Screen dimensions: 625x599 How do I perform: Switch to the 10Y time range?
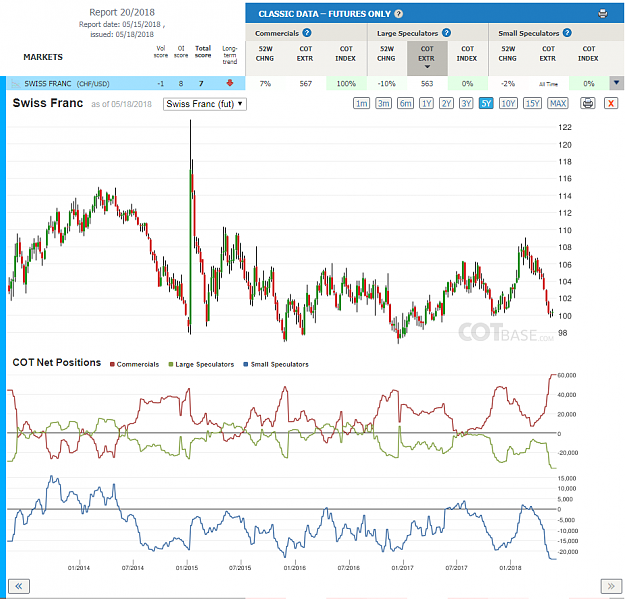point(508,104)
